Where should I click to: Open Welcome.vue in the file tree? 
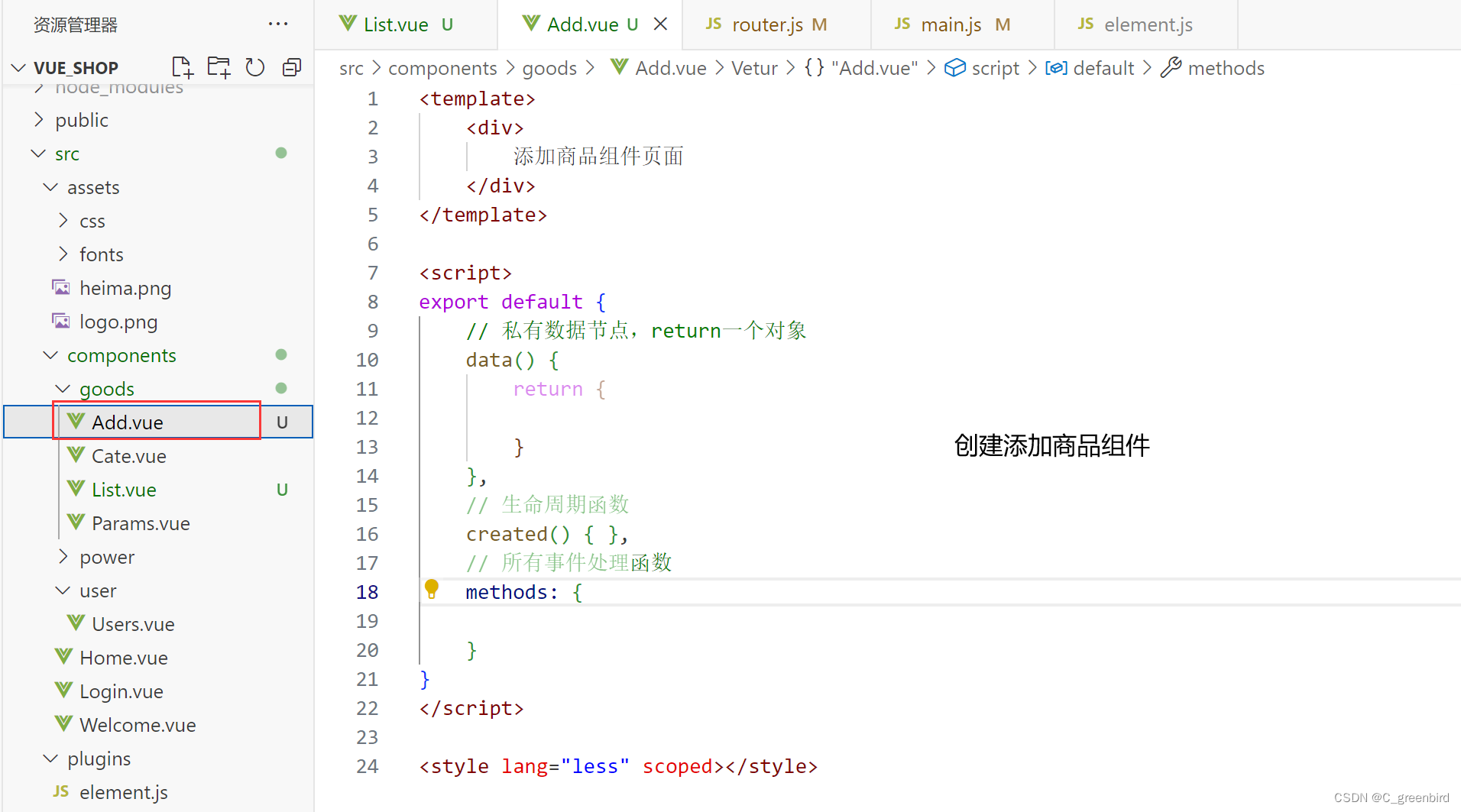158,725
